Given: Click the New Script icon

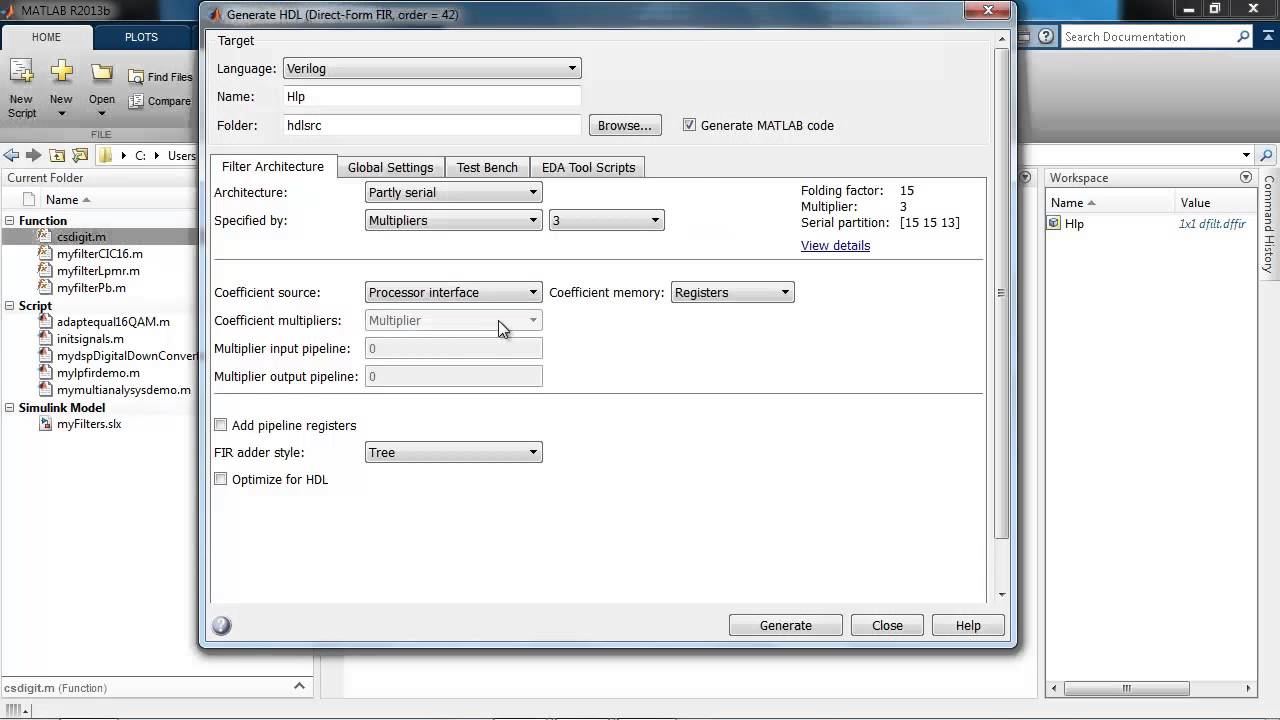Looking at the screenshot, I should [21, 72].
